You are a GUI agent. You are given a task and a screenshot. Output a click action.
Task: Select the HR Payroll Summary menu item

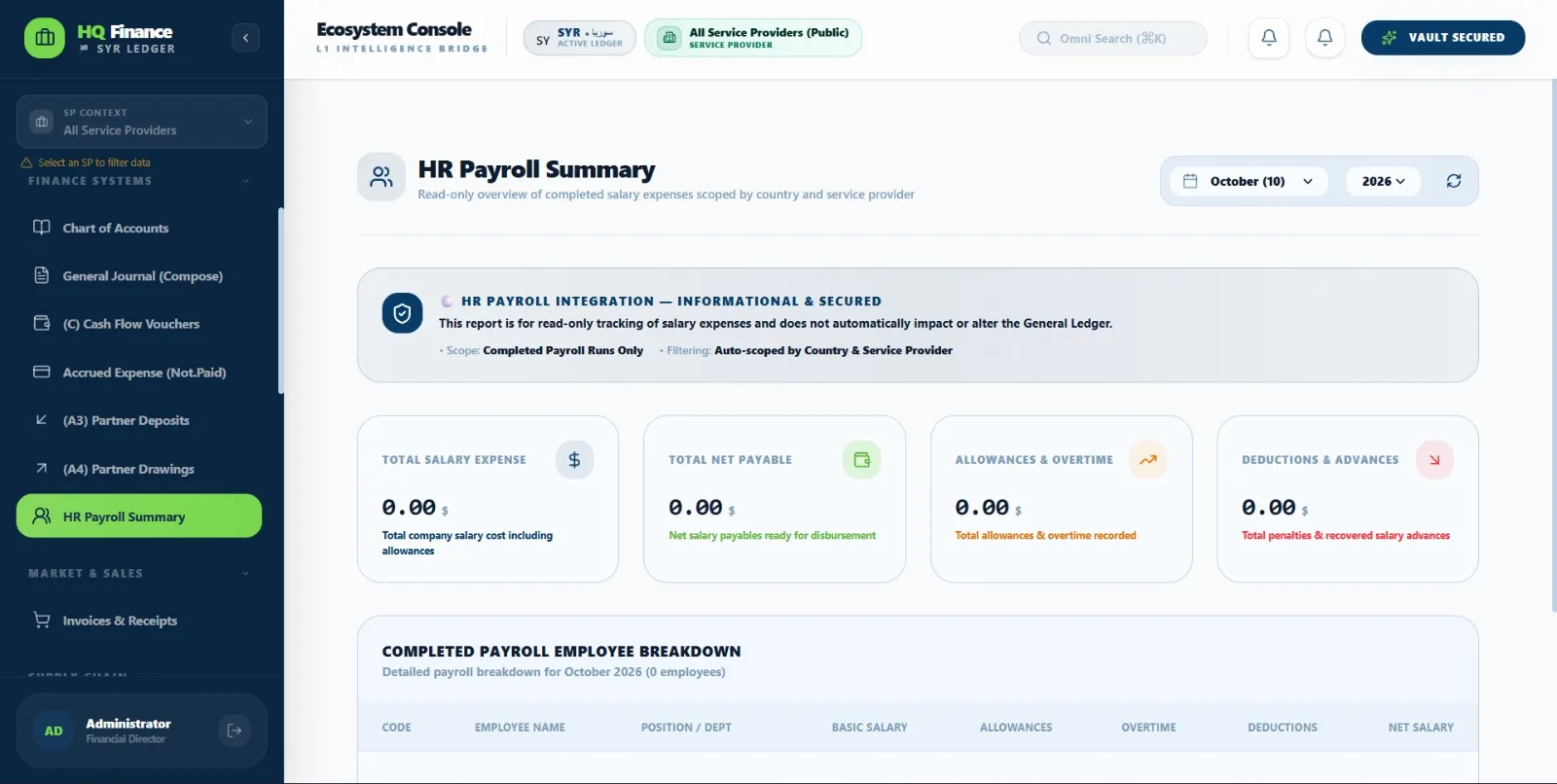click(x=139, y=517)
